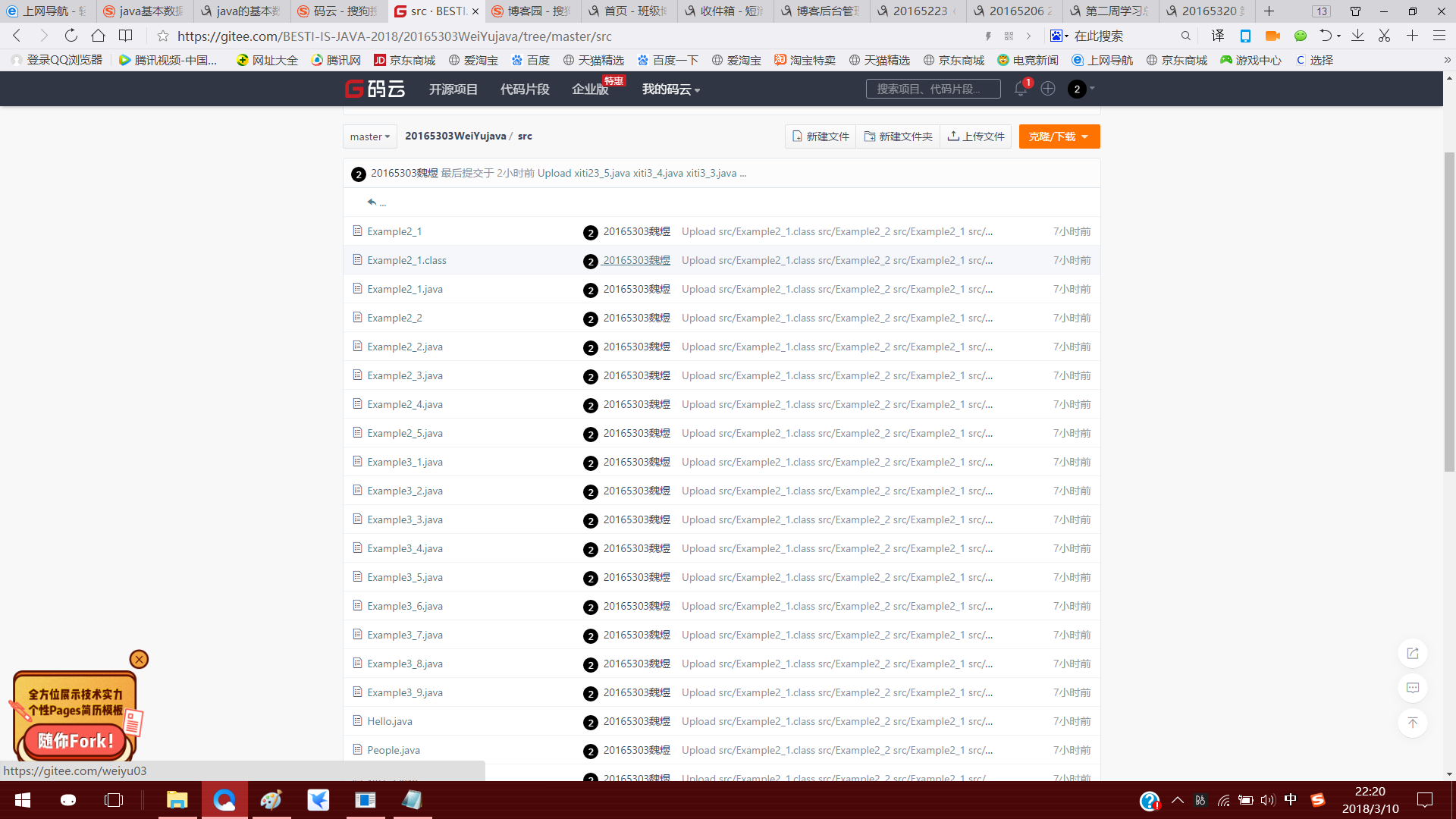Click the 上传文件 button
Image resolution: width=1456 pixels, height=819 pixels.
[976, 136]
